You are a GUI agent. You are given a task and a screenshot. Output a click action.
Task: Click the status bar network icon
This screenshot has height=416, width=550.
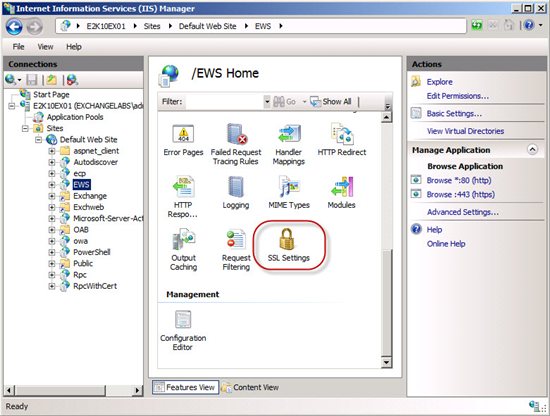[x=535, y=406]
